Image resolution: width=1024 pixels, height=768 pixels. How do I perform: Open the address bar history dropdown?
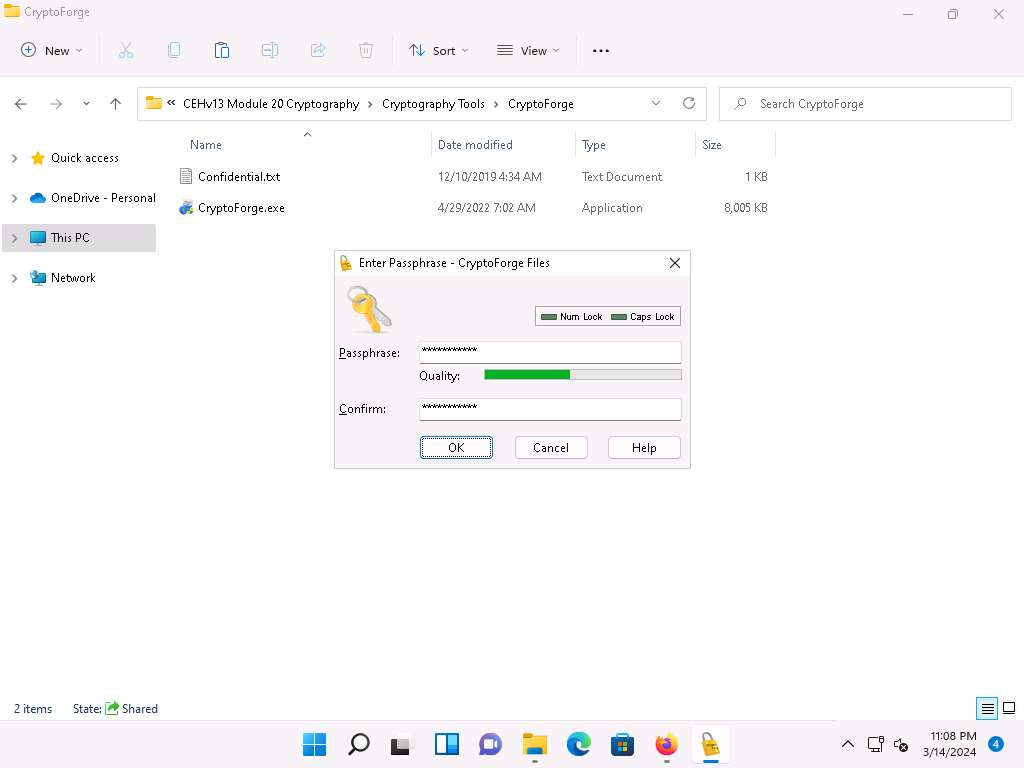656,103
